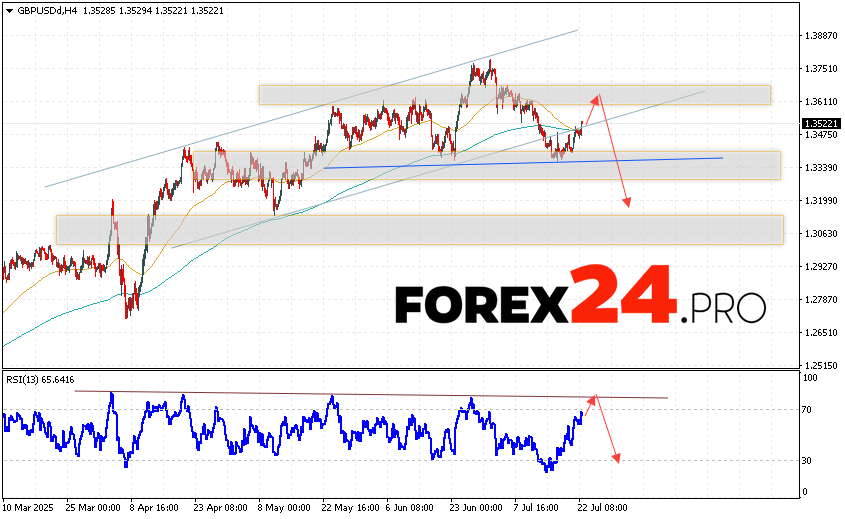Viewport: 845px width, 519px height.
Task: Click the brown RSI descending trendline
Action: [370, 394]
